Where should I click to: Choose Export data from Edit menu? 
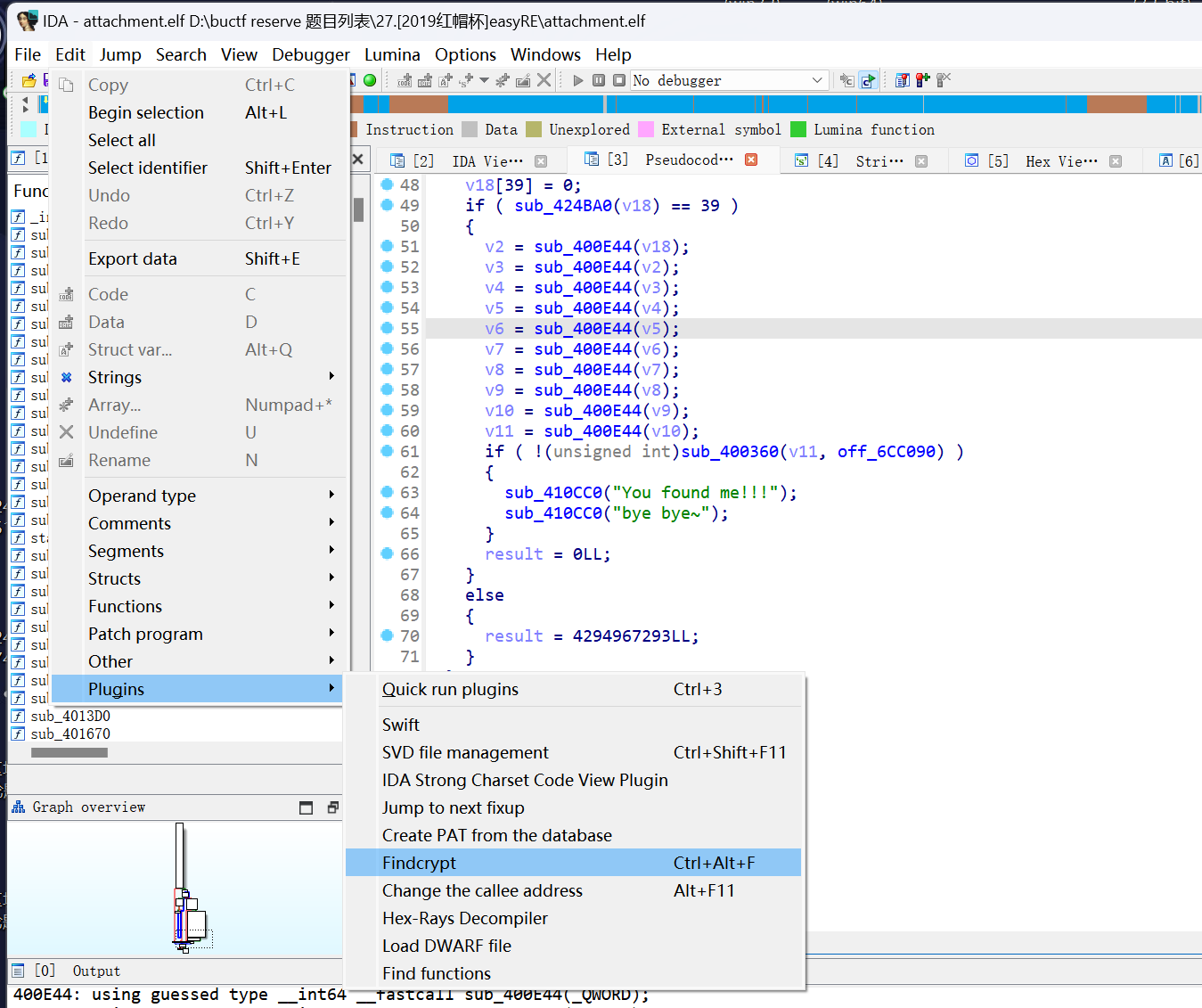click(x=197, y=258)
